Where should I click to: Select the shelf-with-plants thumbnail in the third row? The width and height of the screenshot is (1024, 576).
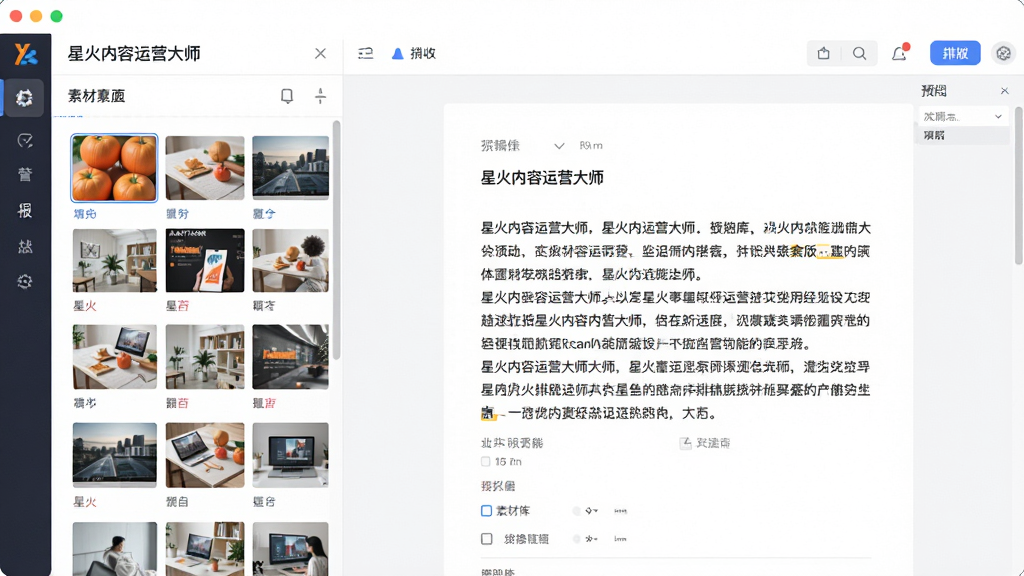[x=205, y=357]
